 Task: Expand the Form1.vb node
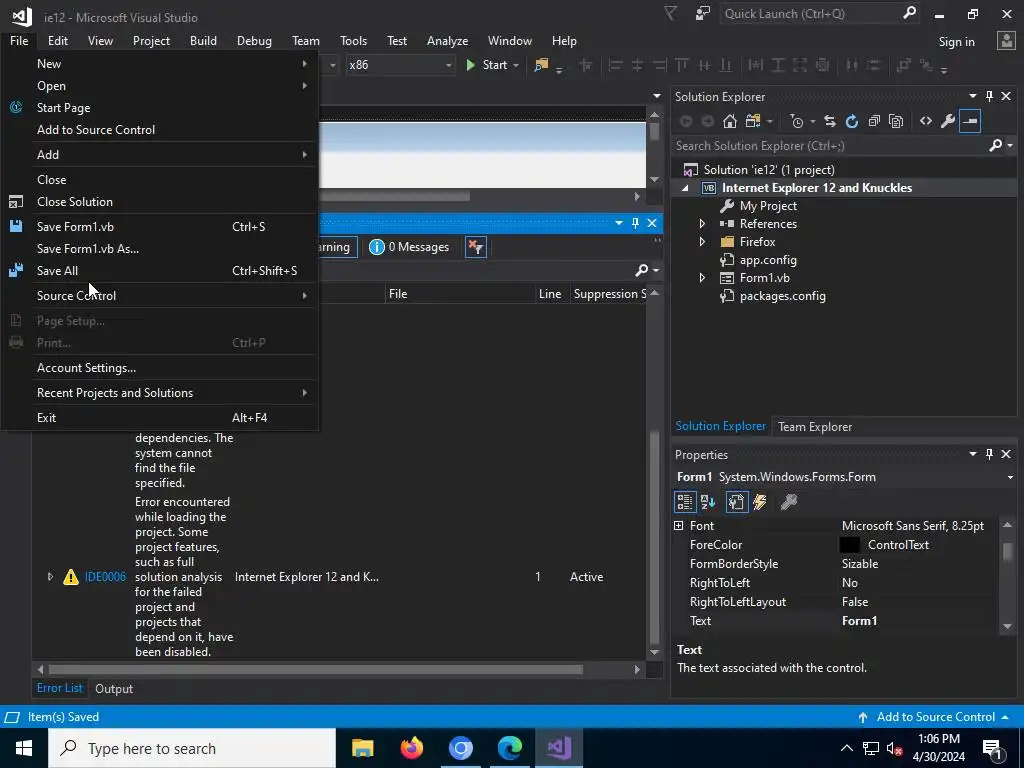[702, 278]
